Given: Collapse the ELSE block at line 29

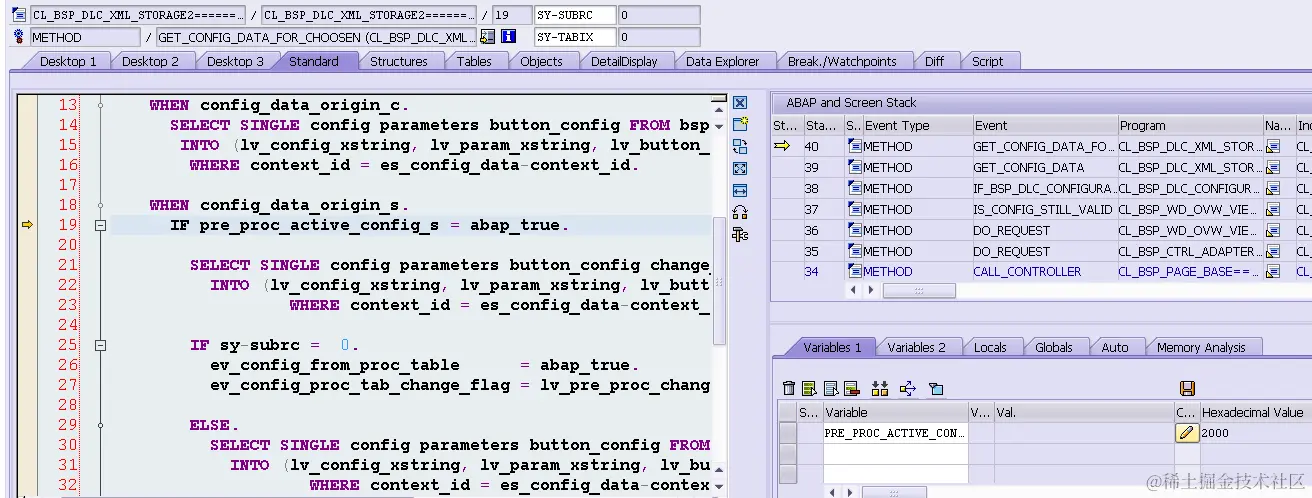Looking at the screenshot, I should (100, 425).
